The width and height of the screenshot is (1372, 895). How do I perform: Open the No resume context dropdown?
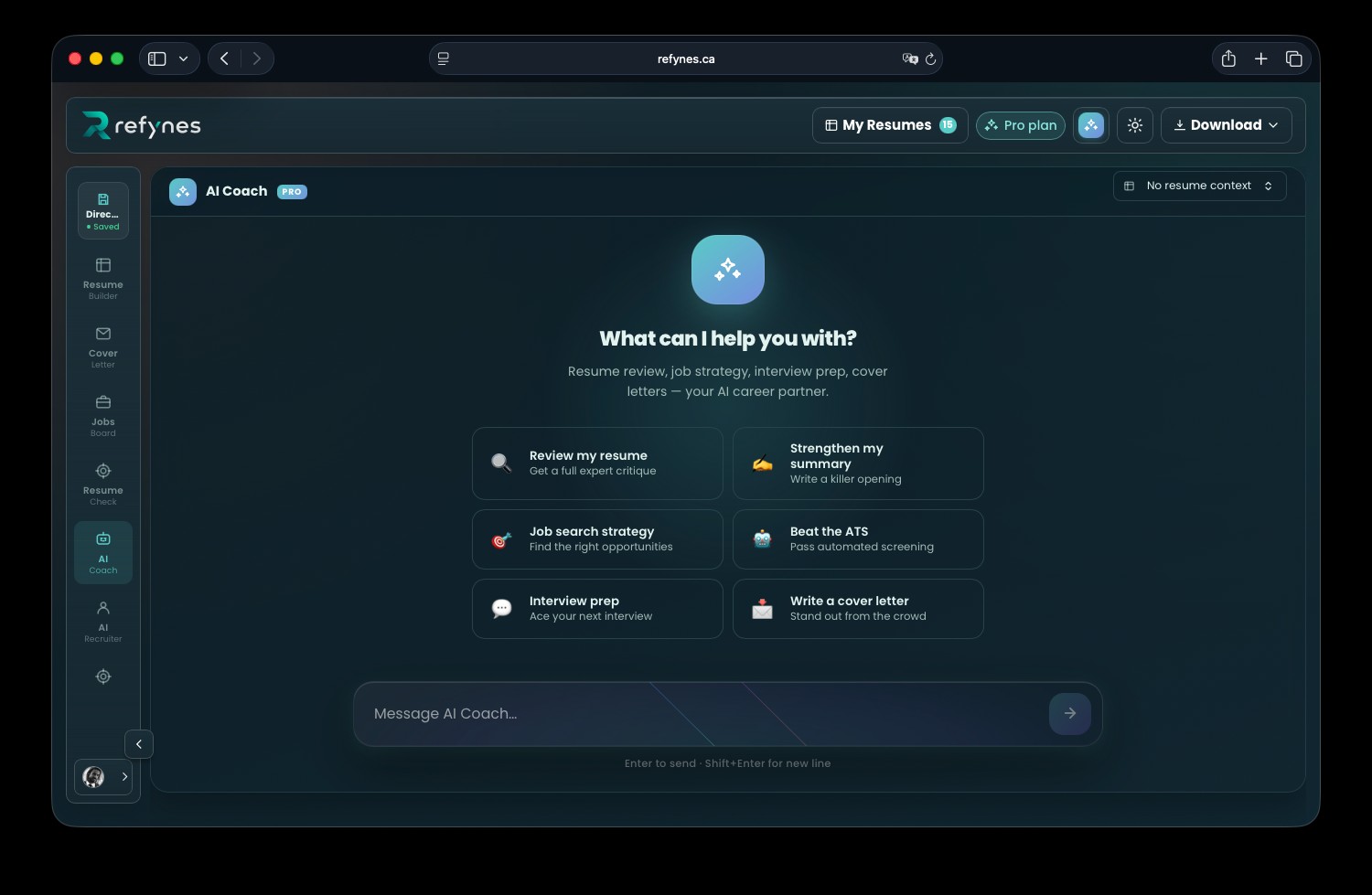point(1200,186)
